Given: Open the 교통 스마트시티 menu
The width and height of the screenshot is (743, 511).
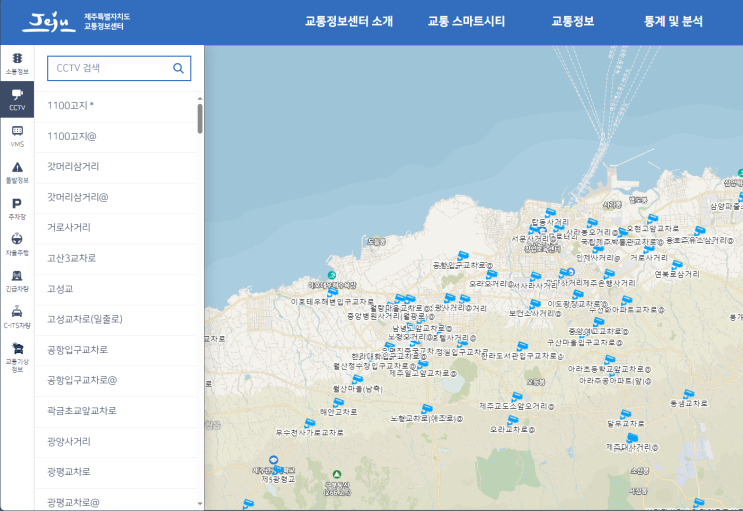Looking at the screenshot, I should click(466, 21).
